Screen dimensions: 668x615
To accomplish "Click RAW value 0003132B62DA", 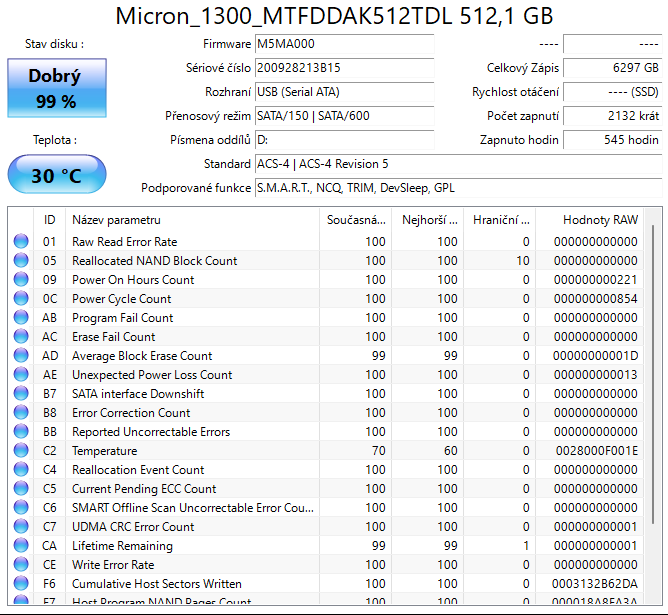I will click(595, 583).
